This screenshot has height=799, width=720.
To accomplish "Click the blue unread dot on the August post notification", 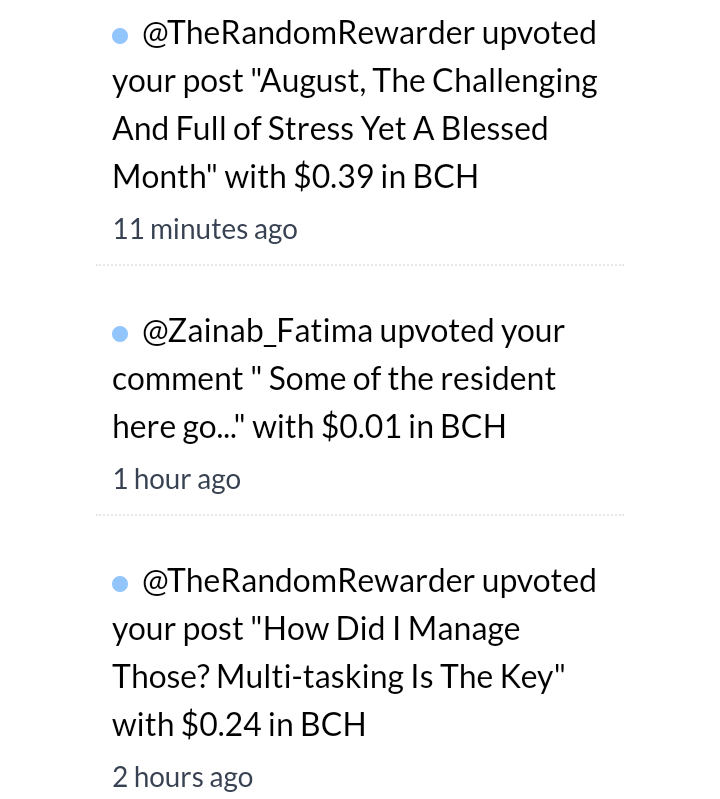I will tap(120, 36).
